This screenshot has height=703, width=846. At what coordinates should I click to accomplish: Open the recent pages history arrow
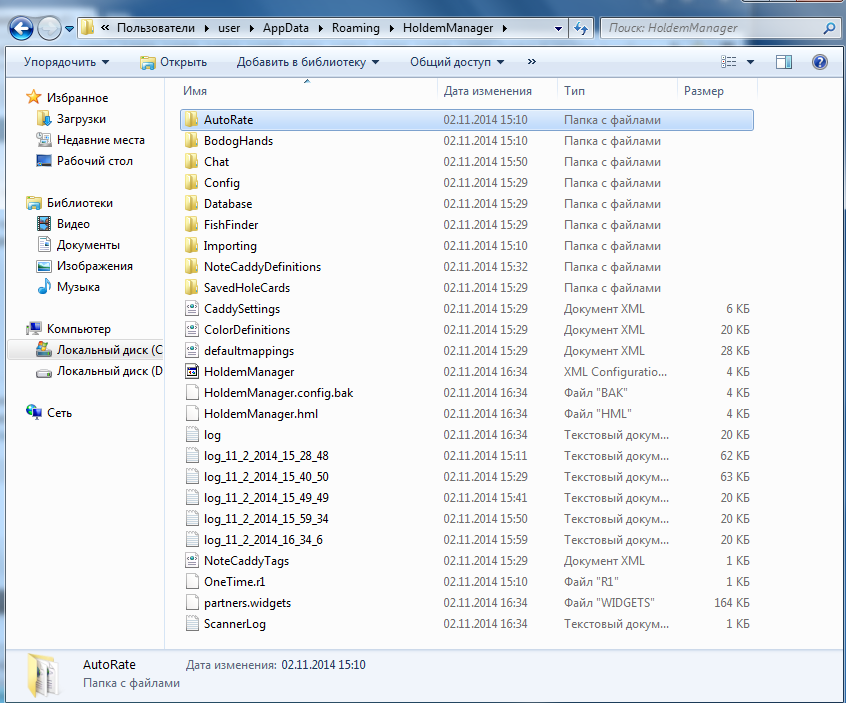70,29
